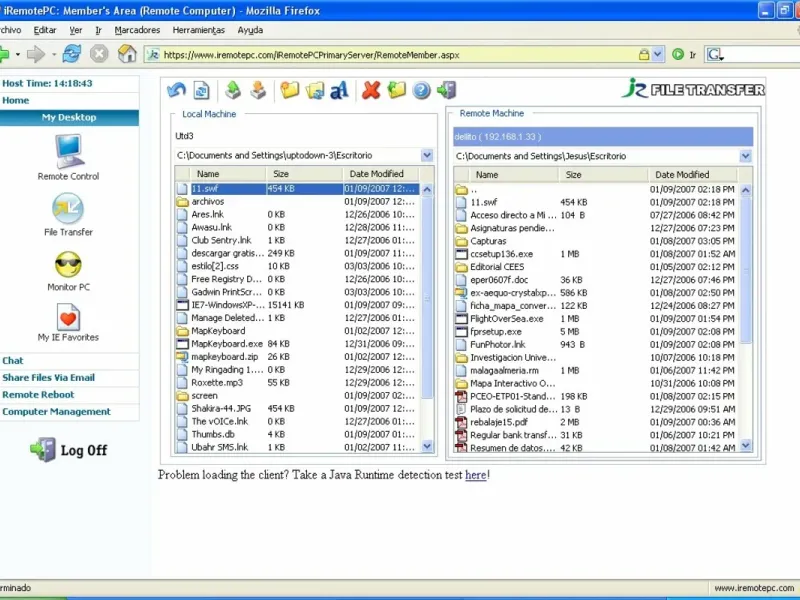Click the exit door icon in toolbar

coord(446,90)
